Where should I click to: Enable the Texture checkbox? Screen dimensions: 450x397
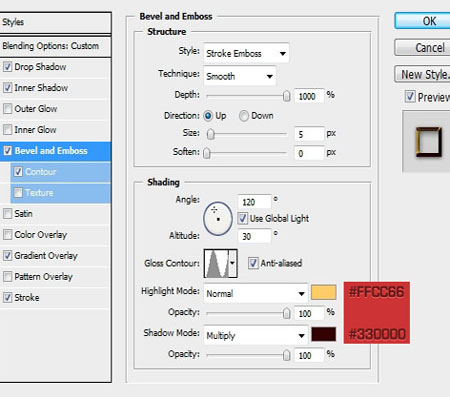18,193
